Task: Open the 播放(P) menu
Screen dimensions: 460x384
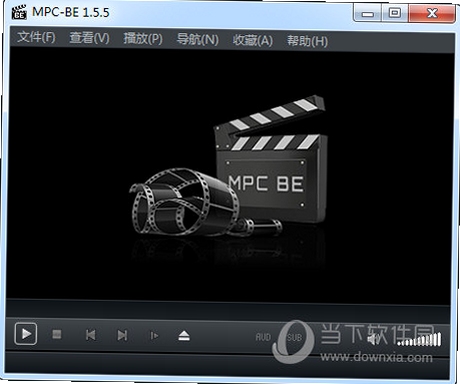Action: pyautogui.click(x=143, y=39)
